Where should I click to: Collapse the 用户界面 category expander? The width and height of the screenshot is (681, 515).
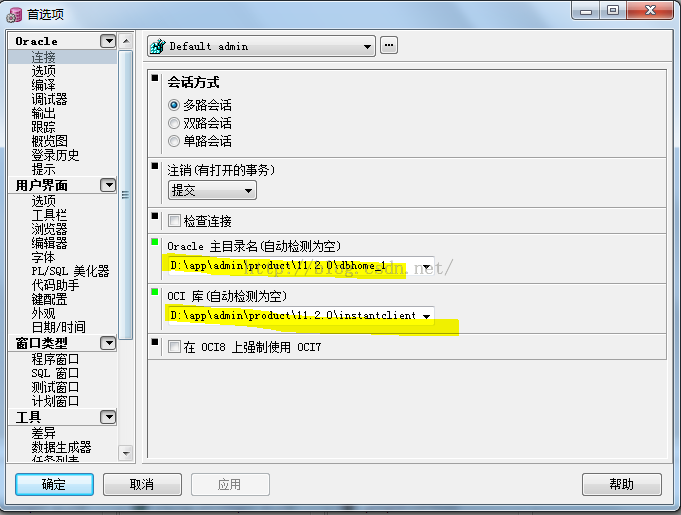[x=108, y=185]
